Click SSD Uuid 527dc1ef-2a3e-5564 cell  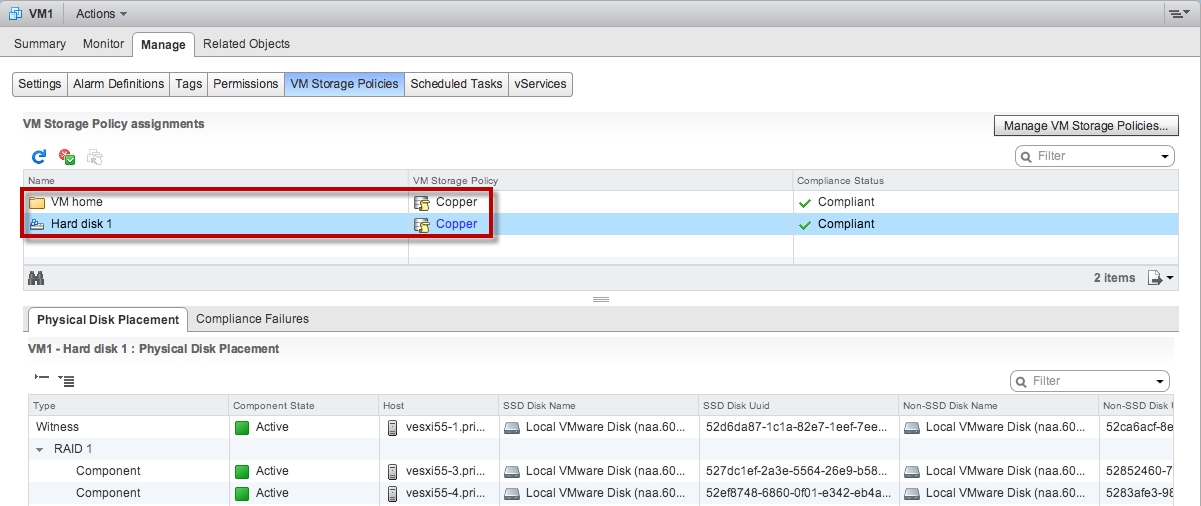coord(798,471)
